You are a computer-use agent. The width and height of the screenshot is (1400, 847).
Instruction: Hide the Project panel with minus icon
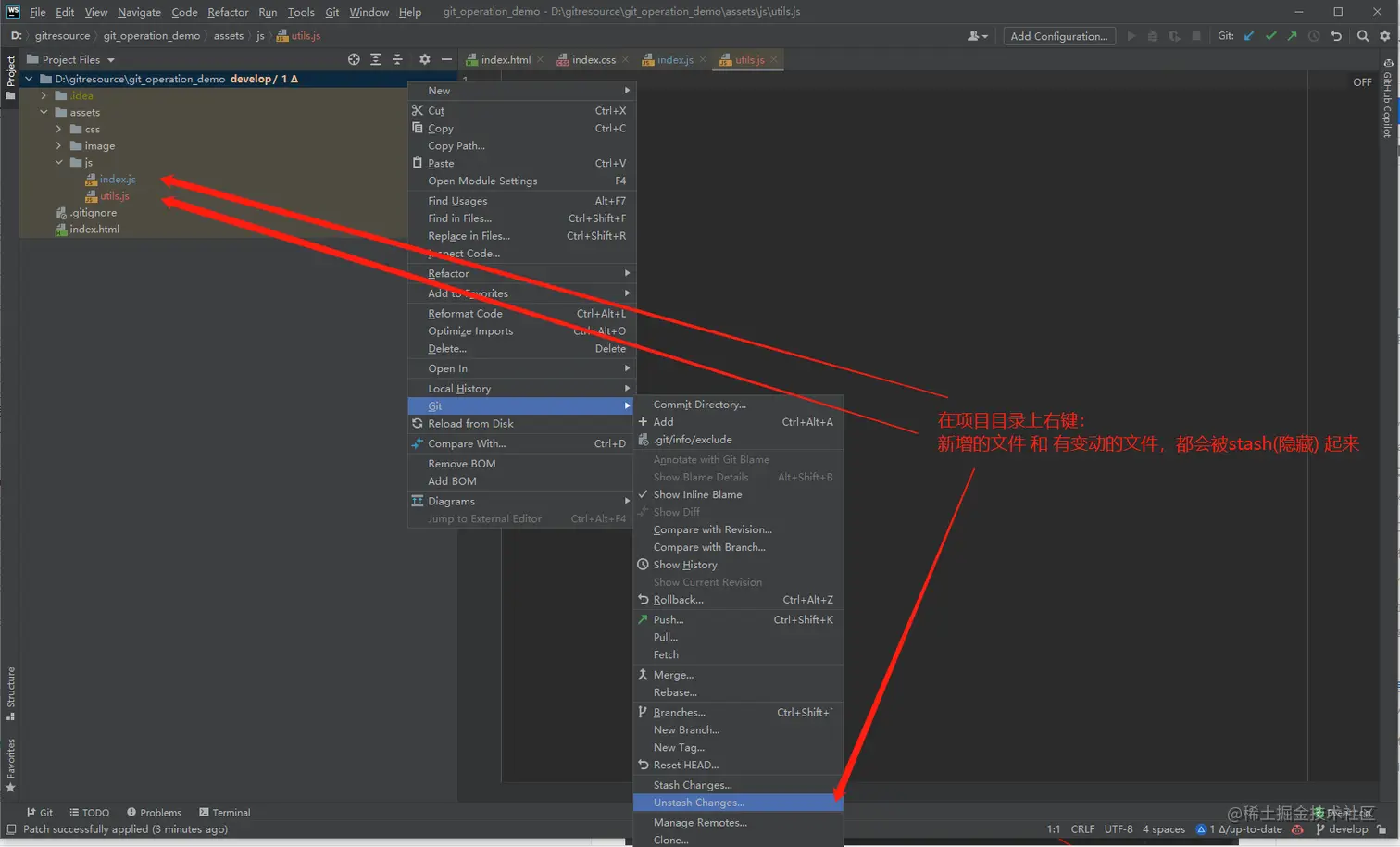click(446, 59)
